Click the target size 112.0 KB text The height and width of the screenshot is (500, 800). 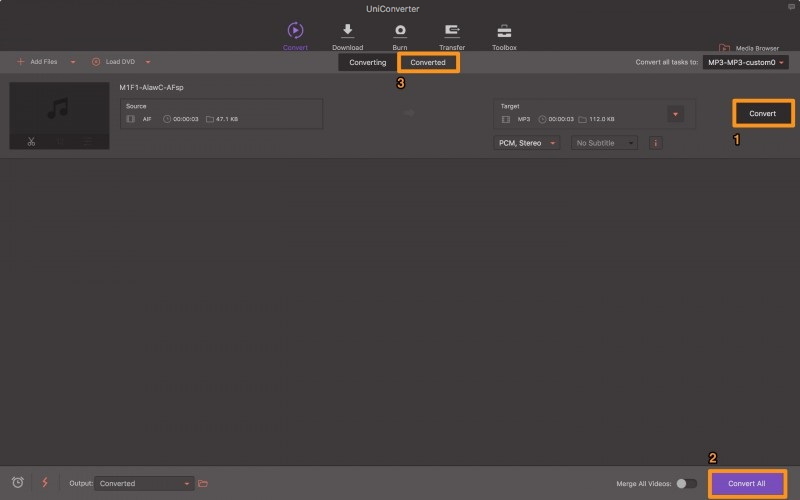tap(602, 119)
